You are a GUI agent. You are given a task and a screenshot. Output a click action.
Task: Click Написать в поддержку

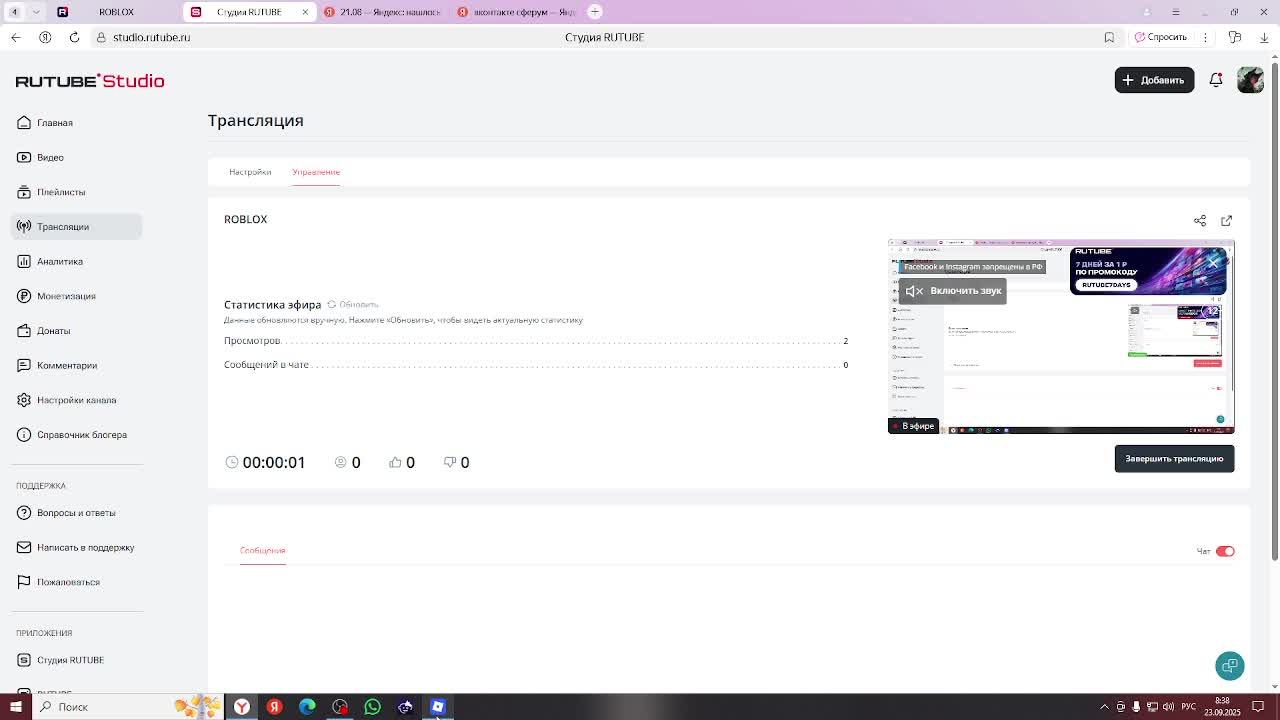click(x=75, y=547)
